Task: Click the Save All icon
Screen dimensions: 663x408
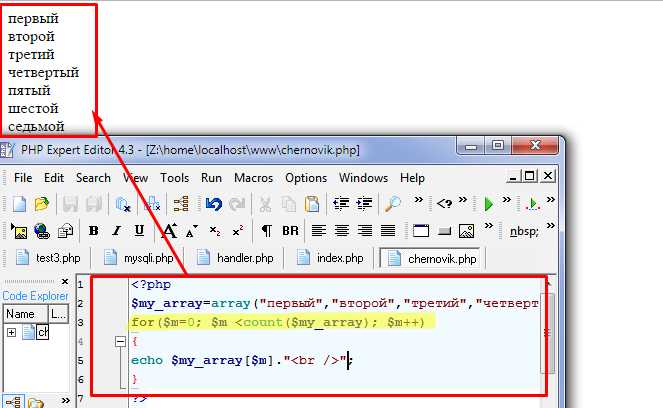Action: click(94, 204)
